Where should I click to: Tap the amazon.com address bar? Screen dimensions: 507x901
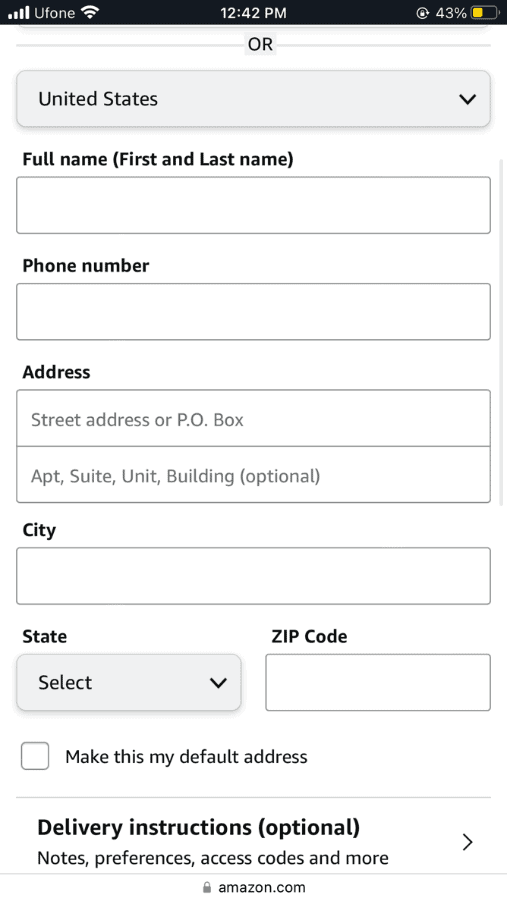pyautogui.click(x=254, y=887)
